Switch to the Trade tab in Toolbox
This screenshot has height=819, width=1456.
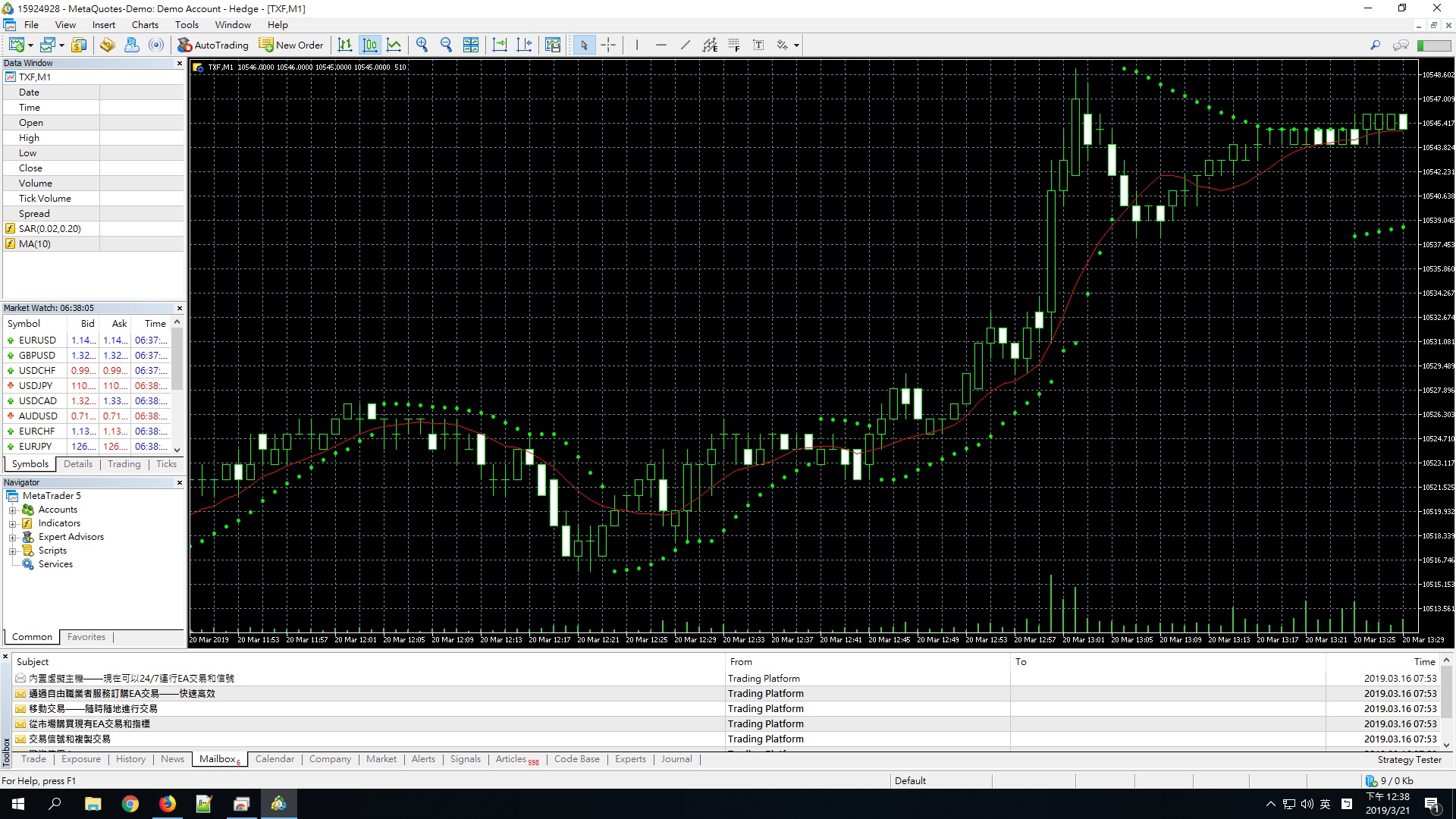pos(33,758)
